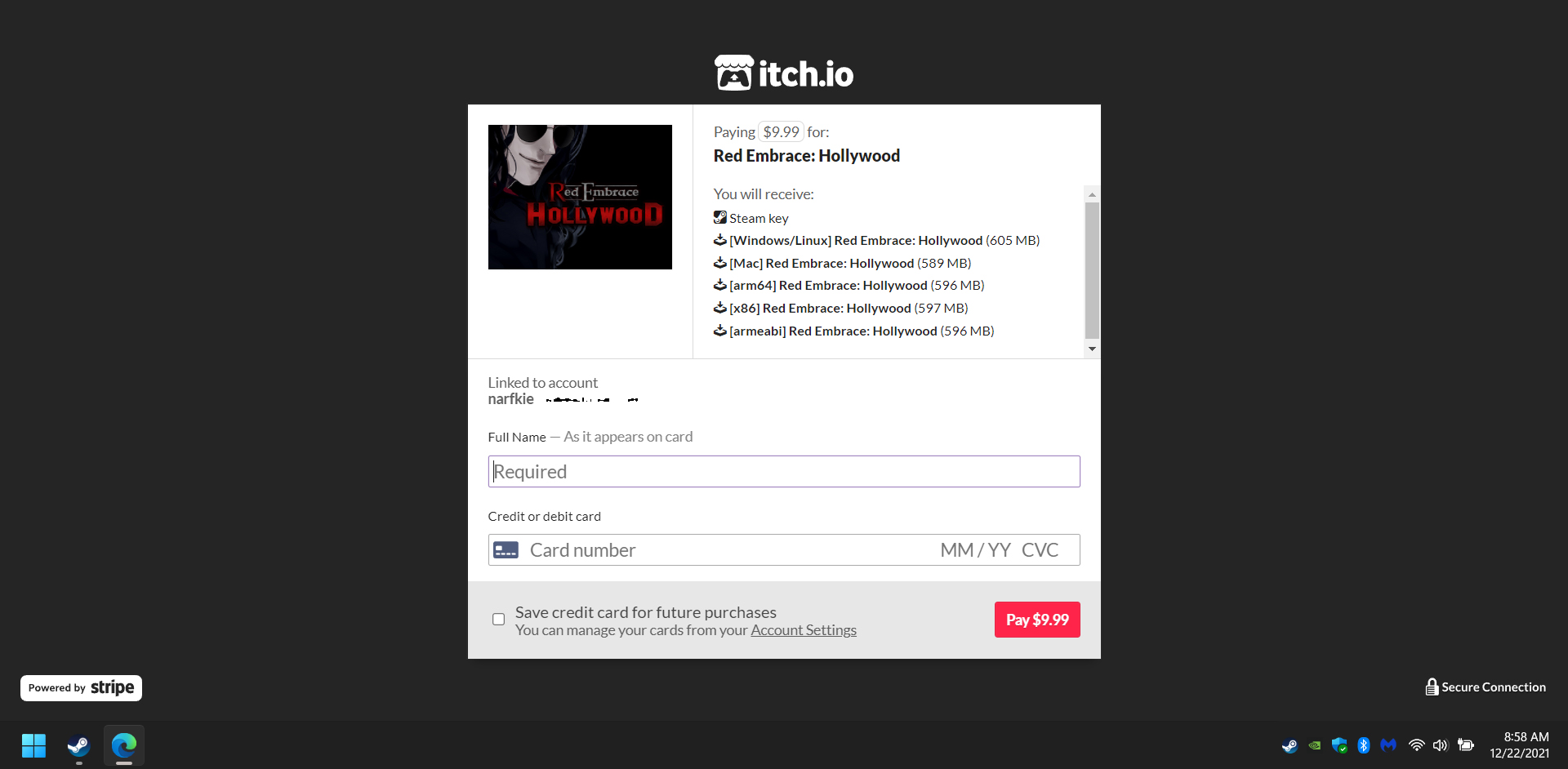Click the Red Embrace Hollywood cover thumbnail

[580, 197]
